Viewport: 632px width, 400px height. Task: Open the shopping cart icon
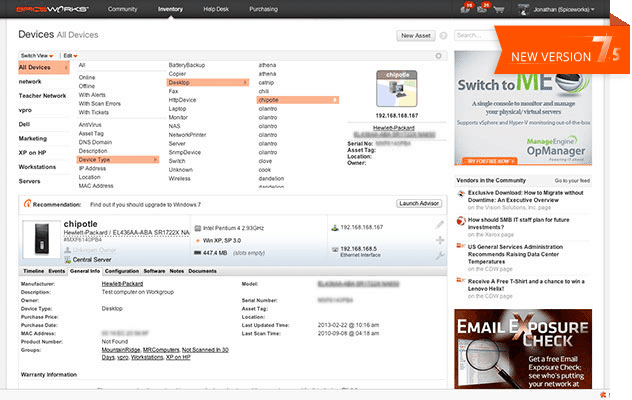pos(499,9)
